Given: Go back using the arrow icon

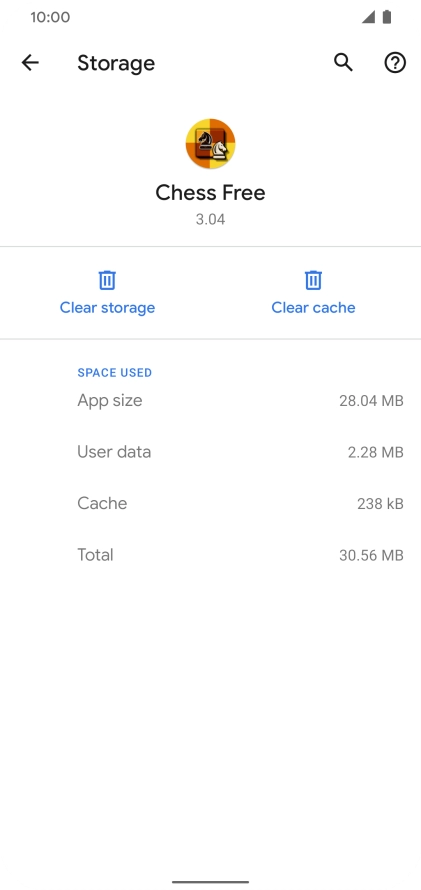Looking at the screenshot, I should click(x=30, y=62).
